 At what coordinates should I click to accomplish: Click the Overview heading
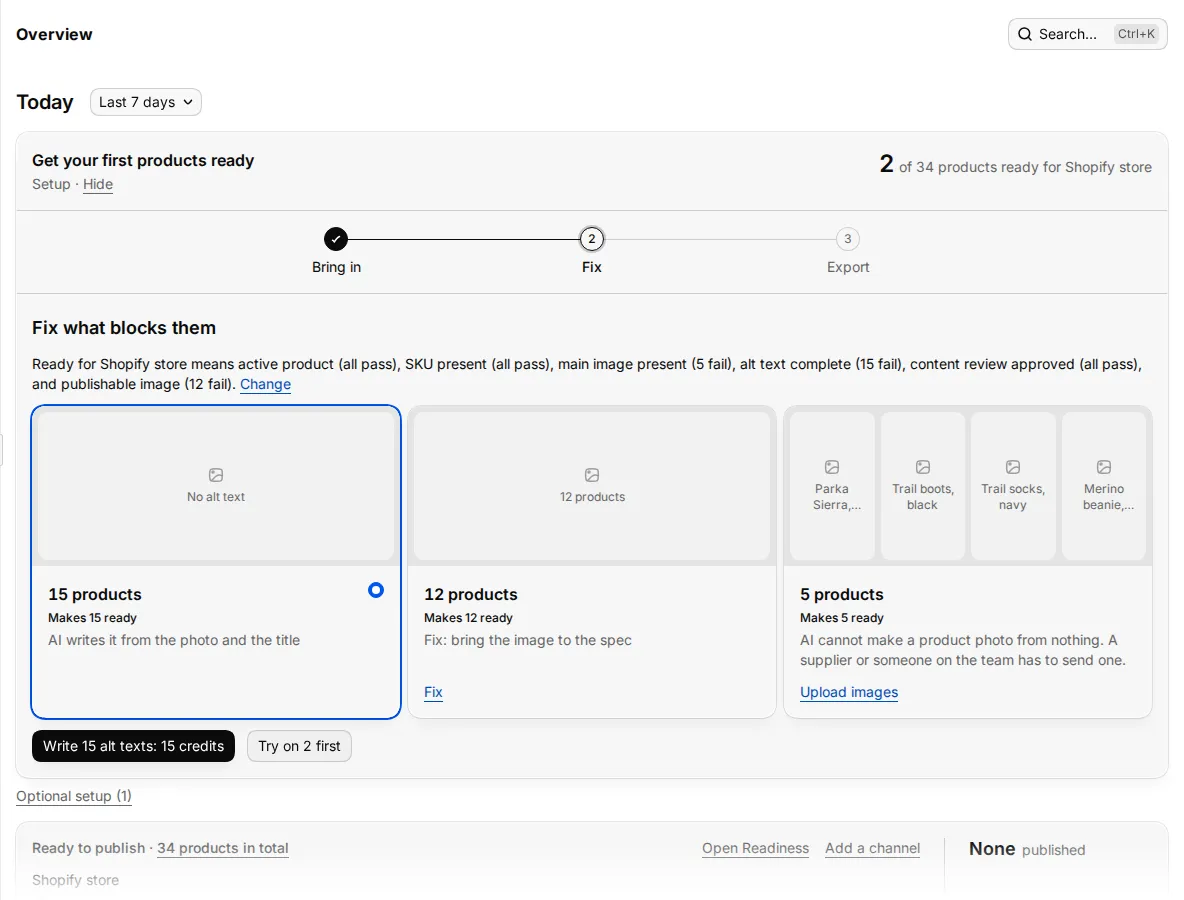pyautogui.click(x=54, y=34)
